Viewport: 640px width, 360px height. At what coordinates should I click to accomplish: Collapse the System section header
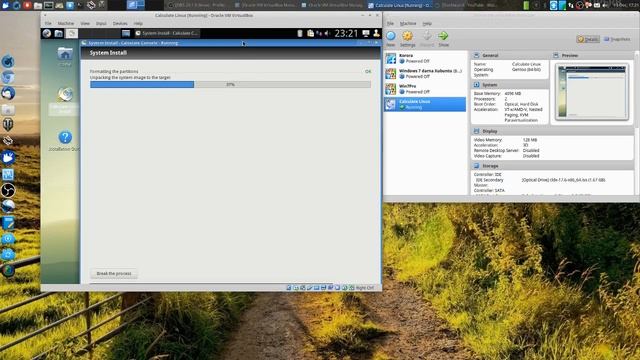pyautogui.click(x=509, y=85)
